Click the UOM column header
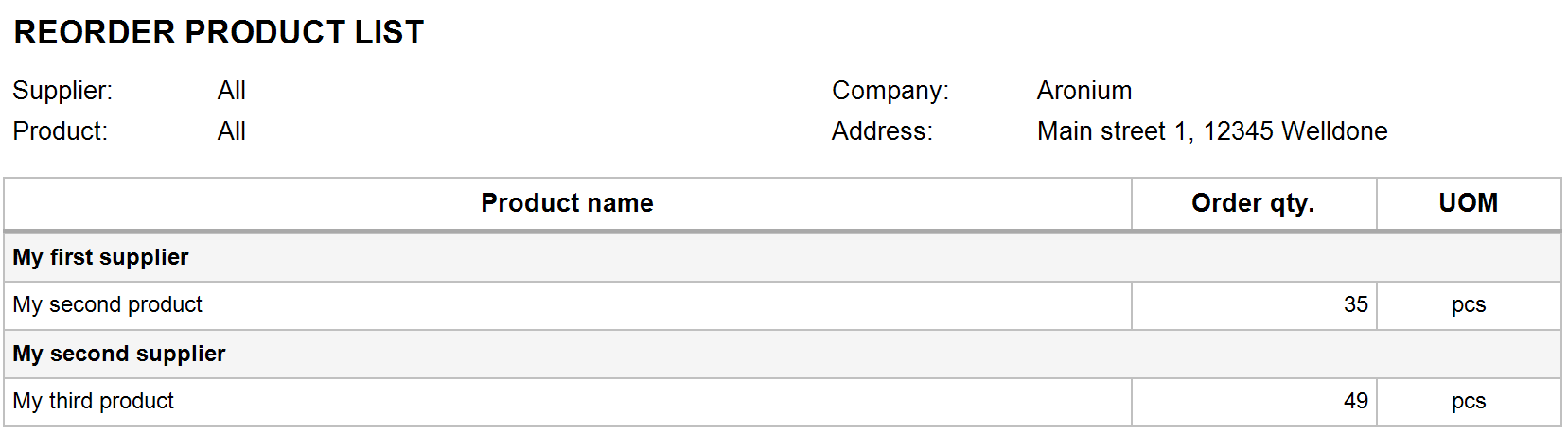The width and height of the screenshot is (1568, 433). click(1469, 203)
